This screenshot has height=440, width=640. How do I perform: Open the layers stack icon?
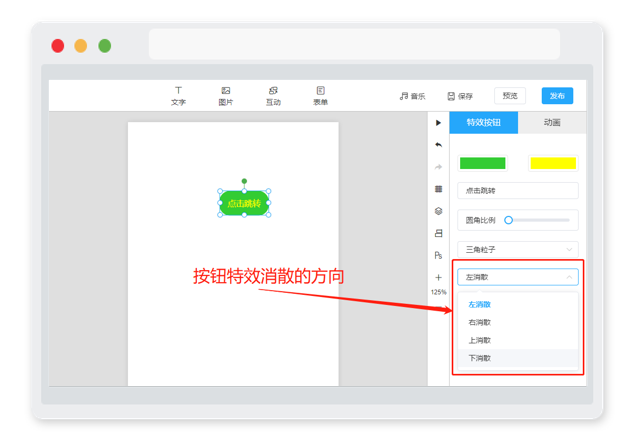click(x=438, y=211)
